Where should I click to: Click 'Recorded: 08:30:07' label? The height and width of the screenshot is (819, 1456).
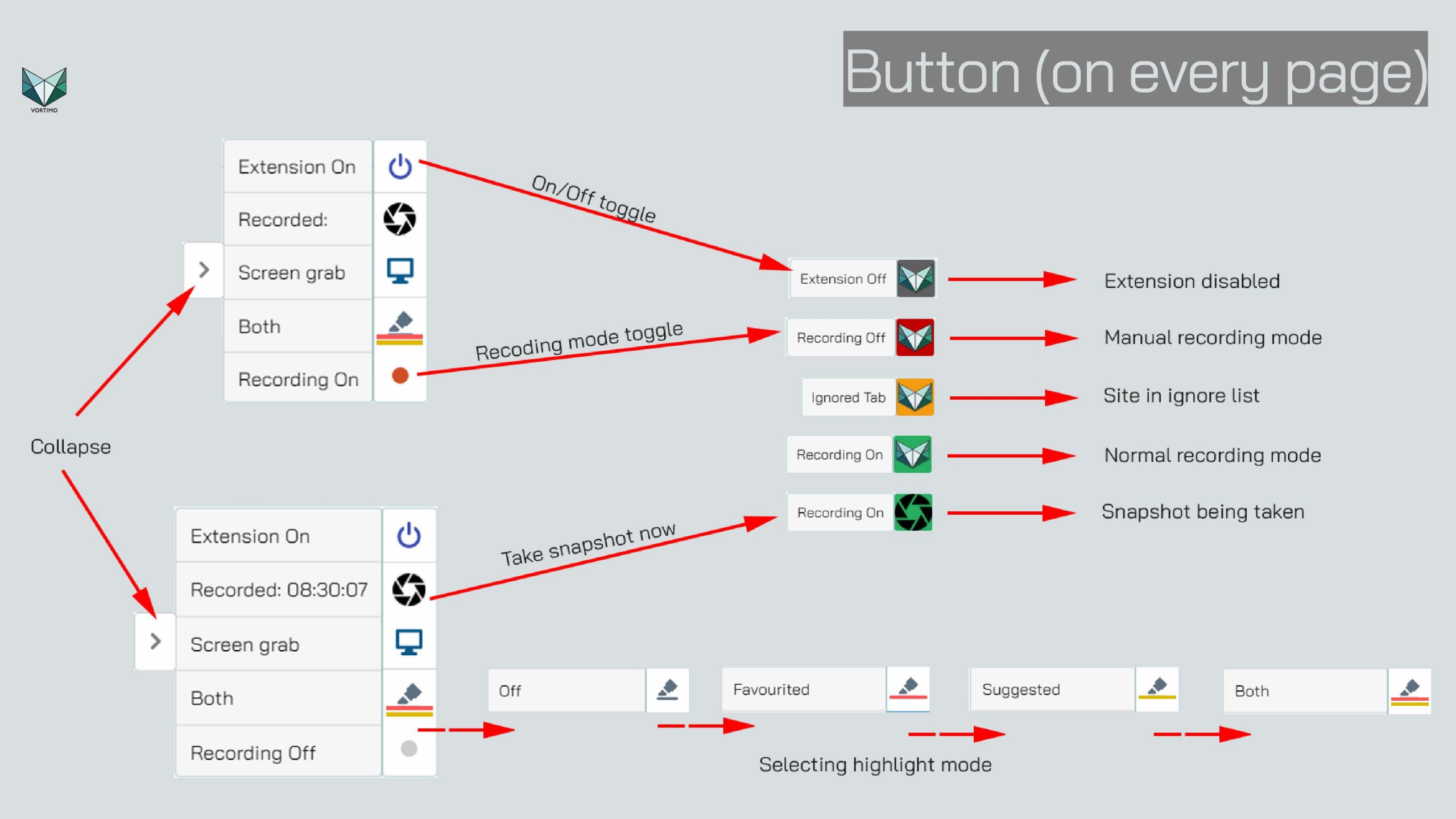[279, 590]
